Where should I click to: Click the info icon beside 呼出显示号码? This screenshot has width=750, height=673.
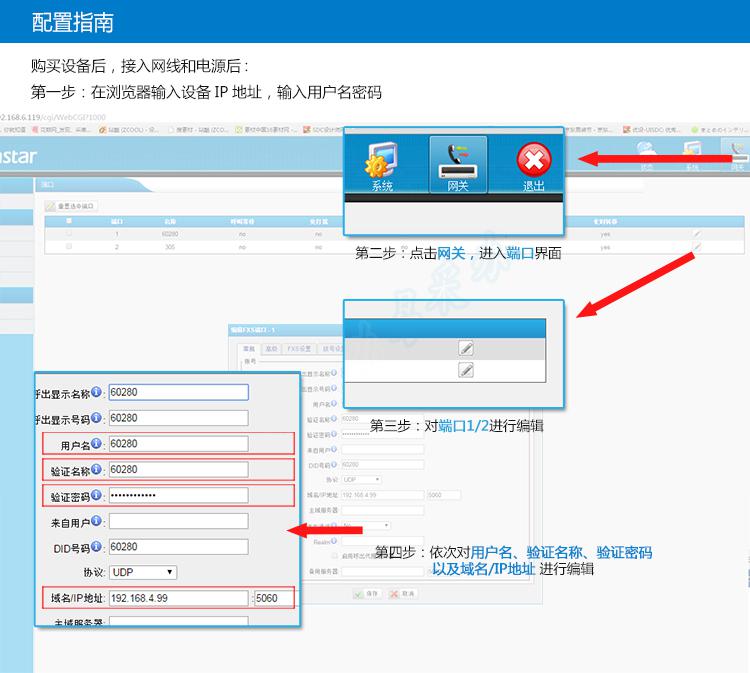coord(96,418)
